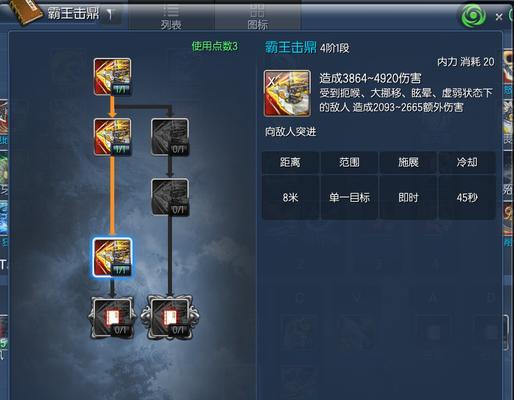This screenshot has height=400, width=514.
Task: Click the green swirl icon at top right
Action: [x=473, y=16]
